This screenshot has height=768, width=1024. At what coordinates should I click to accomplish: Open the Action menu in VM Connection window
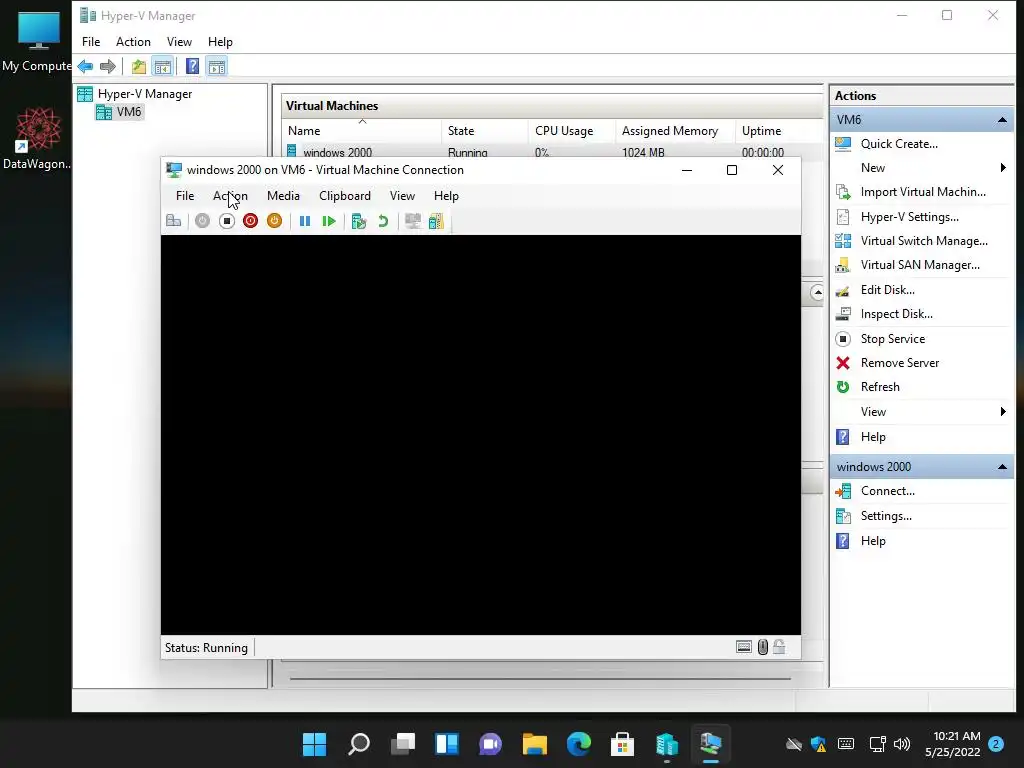(230, 196)
